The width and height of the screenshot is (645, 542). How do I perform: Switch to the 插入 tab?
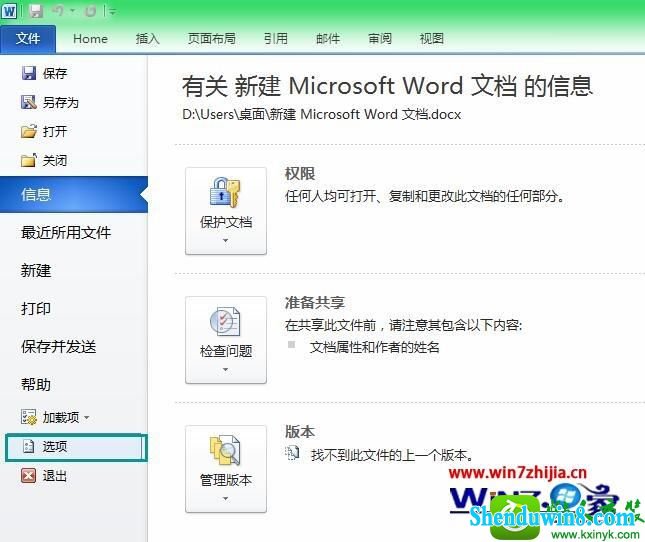pos(147,39)
